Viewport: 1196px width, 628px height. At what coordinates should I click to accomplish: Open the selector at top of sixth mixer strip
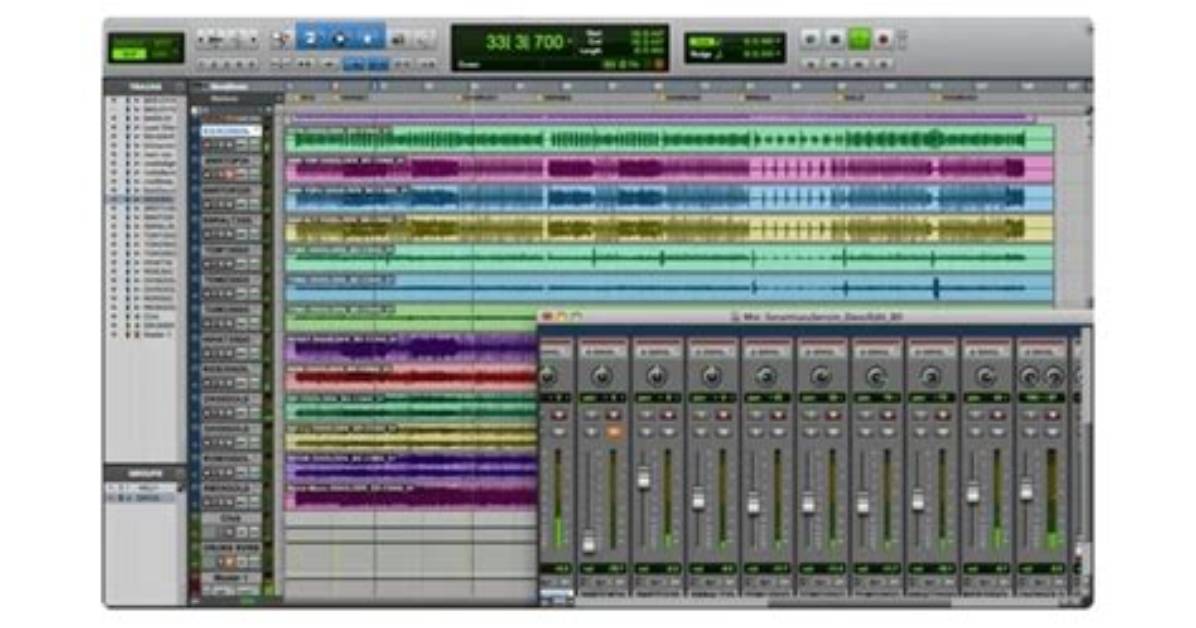click(821, 353)
